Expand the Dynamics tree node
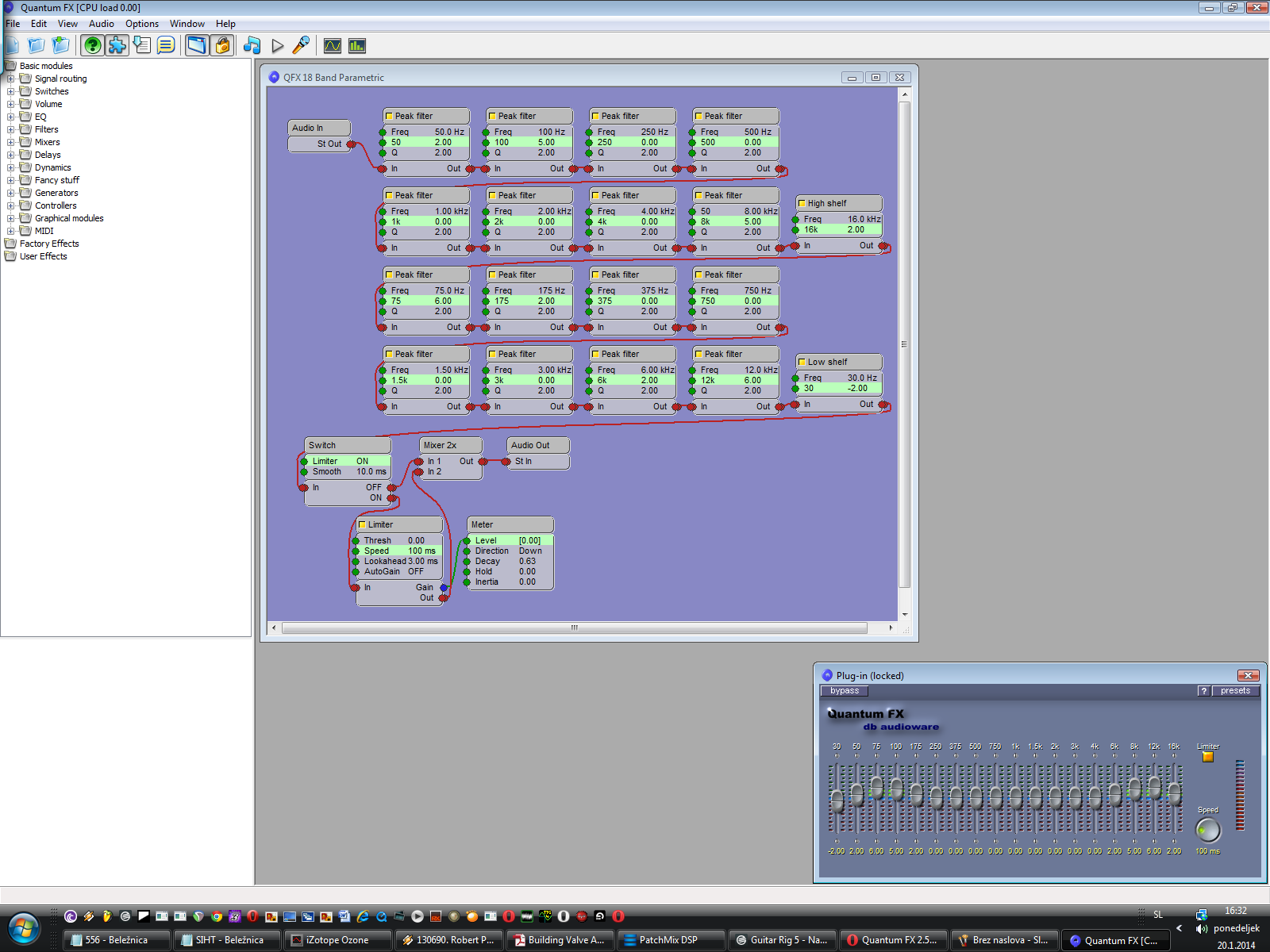 (x=11, y=167)
